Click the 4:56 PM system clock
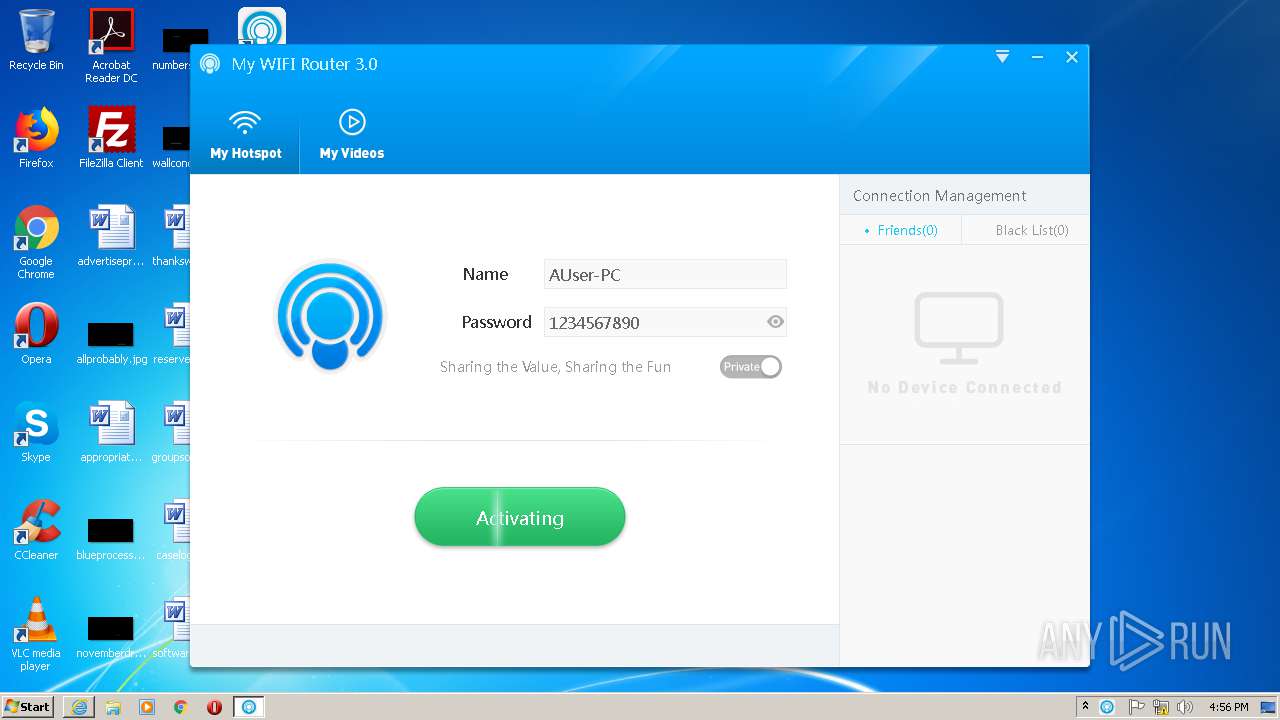 (1228, 707)
